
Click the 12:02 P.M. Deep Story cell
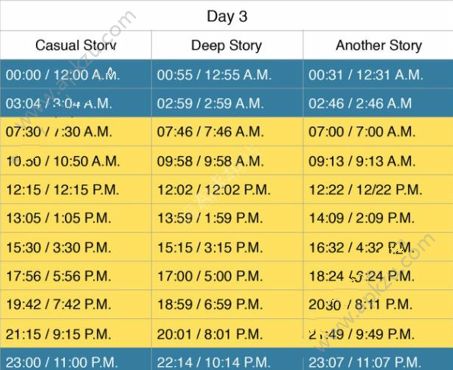click(227, 189)
